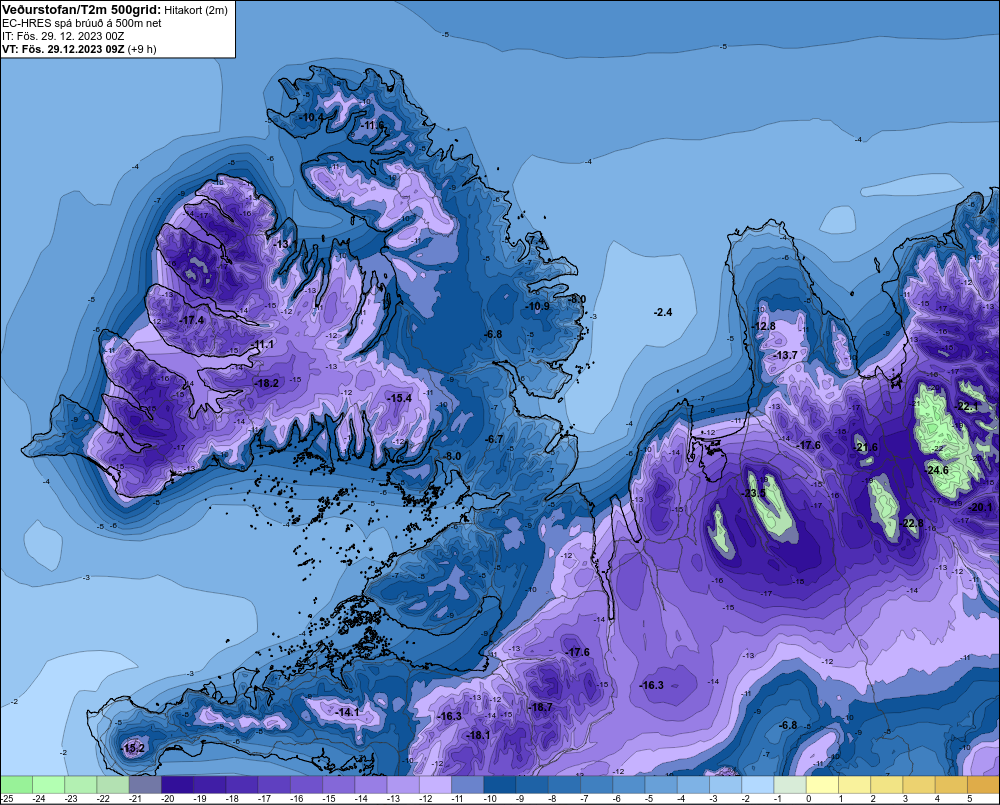Click the '-22.8' temperature value on map
The width and height of the screenshot is (1000, 805).
click(911, 523)
